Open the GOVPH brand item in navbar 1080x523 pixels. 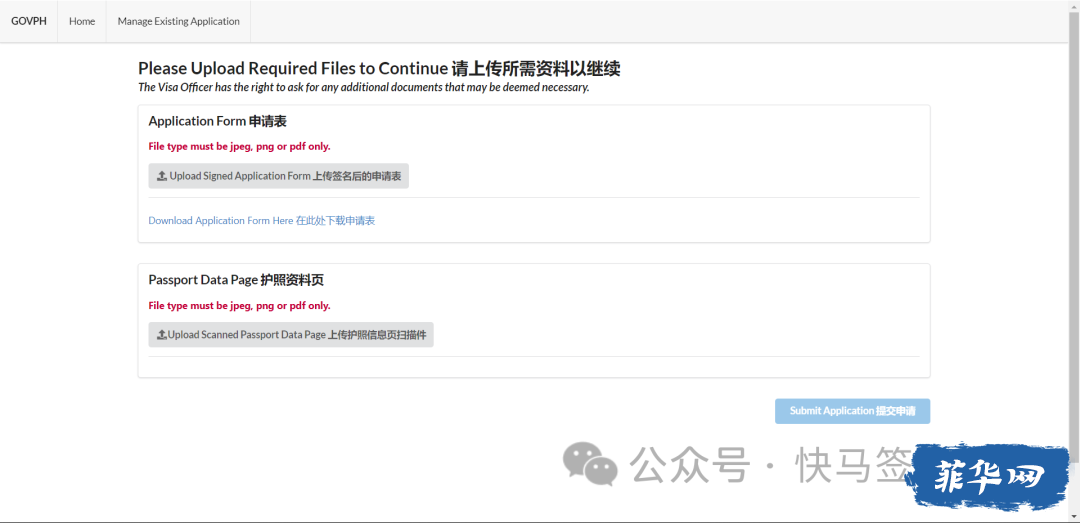[29, 21]
